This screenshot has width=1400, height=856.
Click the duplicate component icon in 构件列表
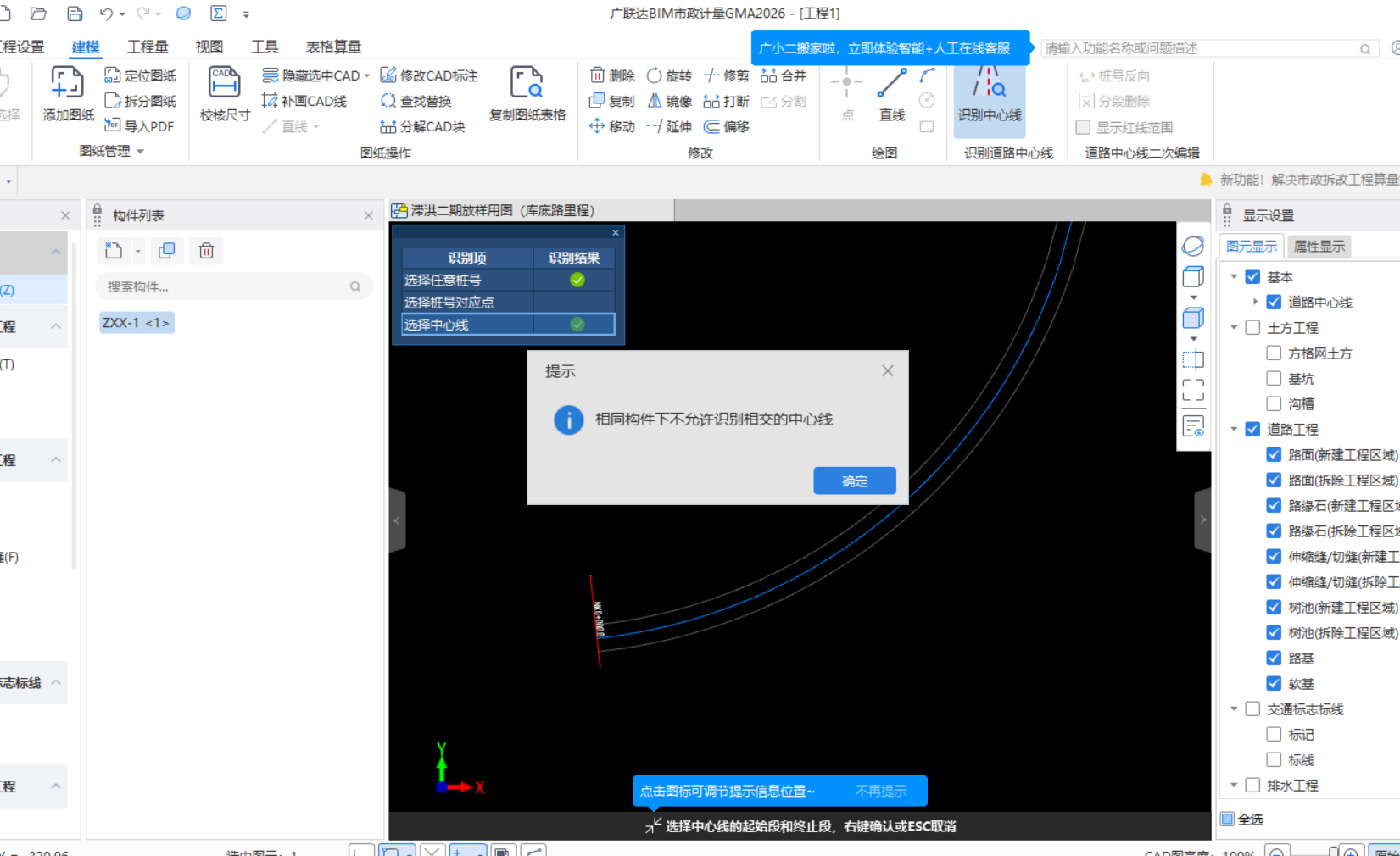pos(167,251)
